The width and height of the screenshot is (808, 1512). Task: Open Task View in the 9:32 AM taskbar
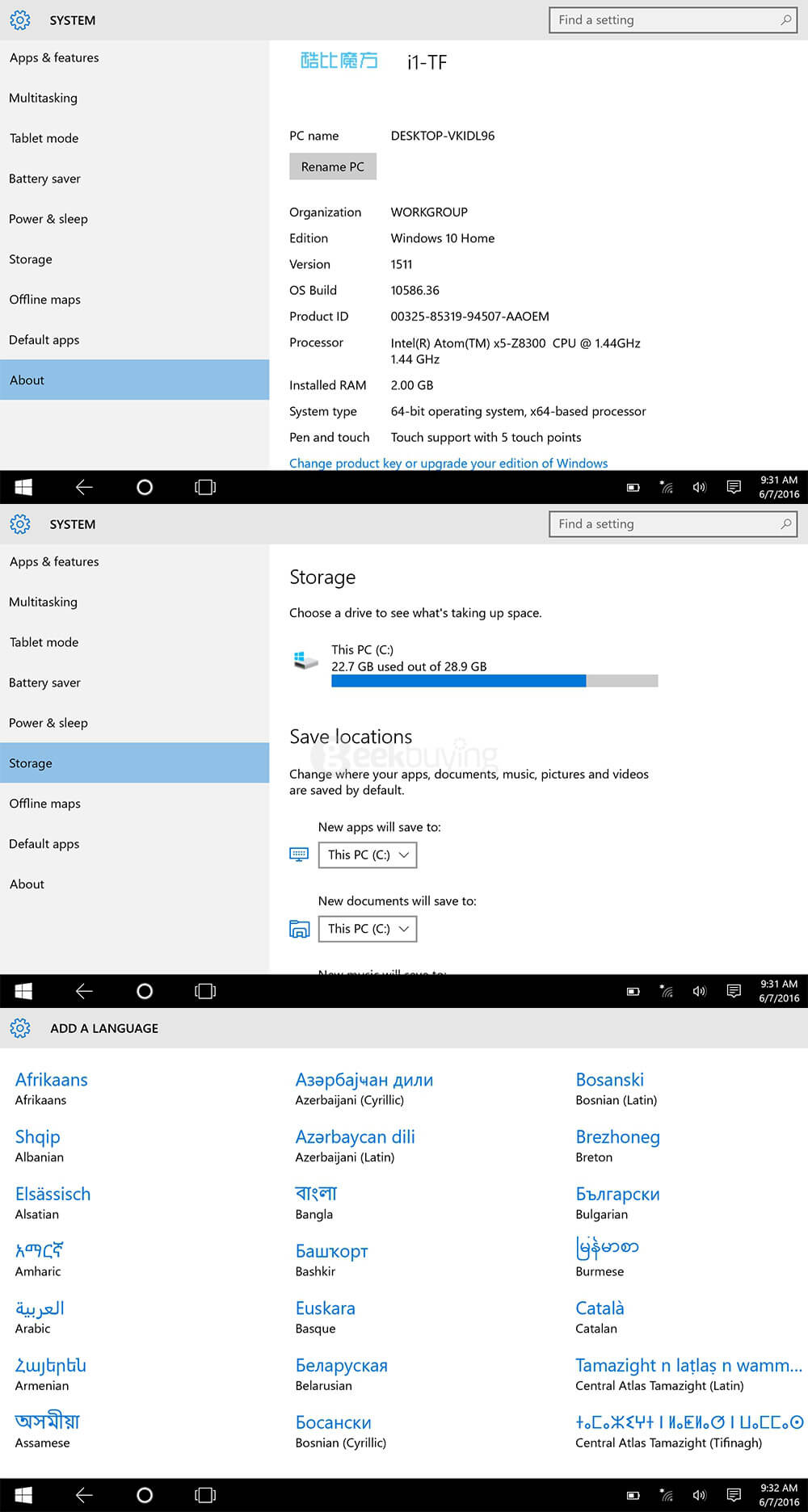pos(205,1495)
